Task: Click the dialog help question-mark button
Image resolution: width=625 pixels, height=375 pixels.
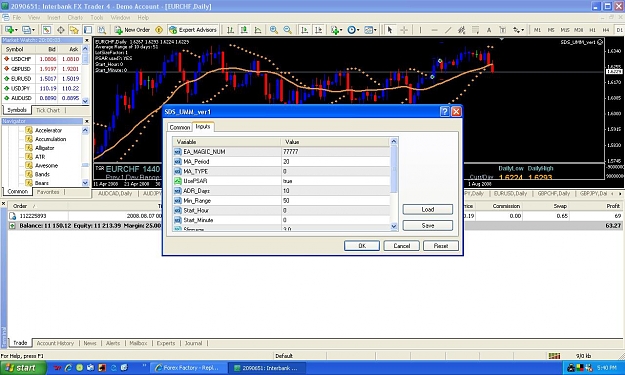Action: 444,112
